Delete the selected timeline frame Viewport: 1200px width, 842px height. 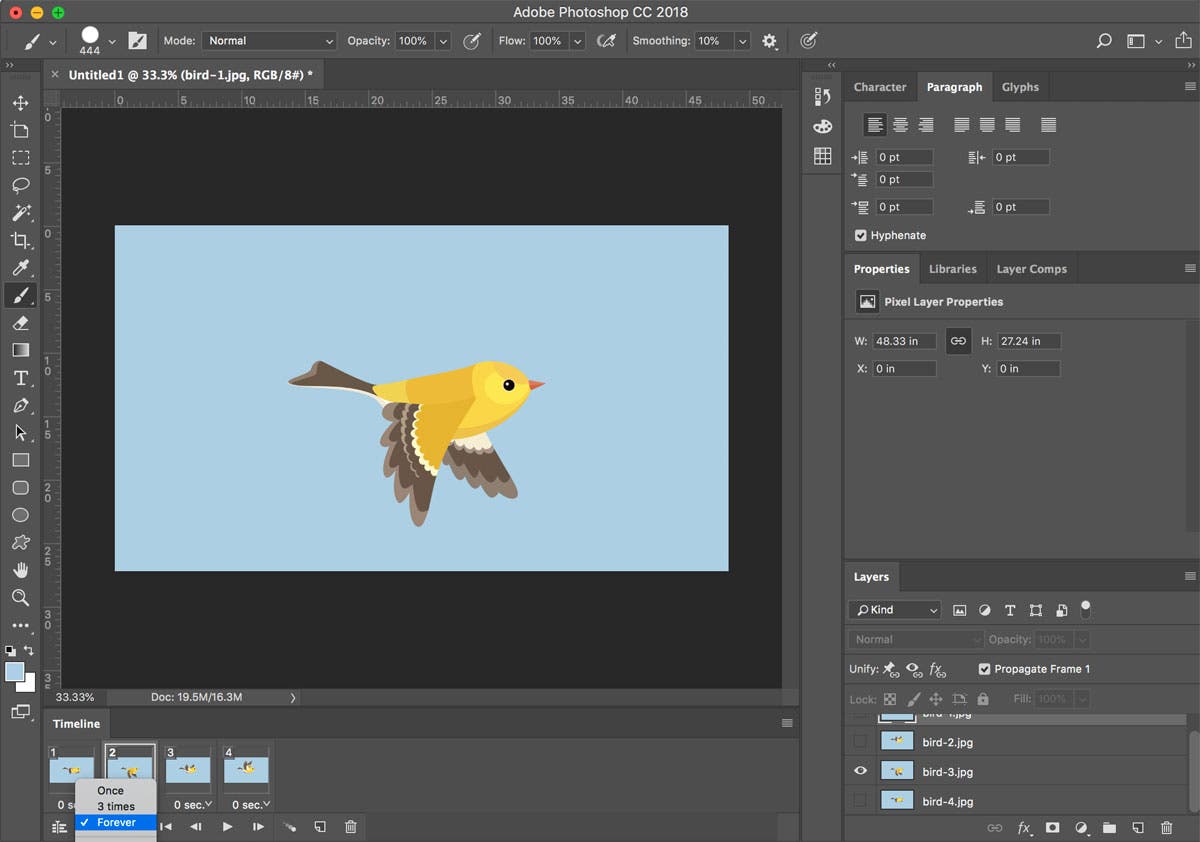point(351,827)
